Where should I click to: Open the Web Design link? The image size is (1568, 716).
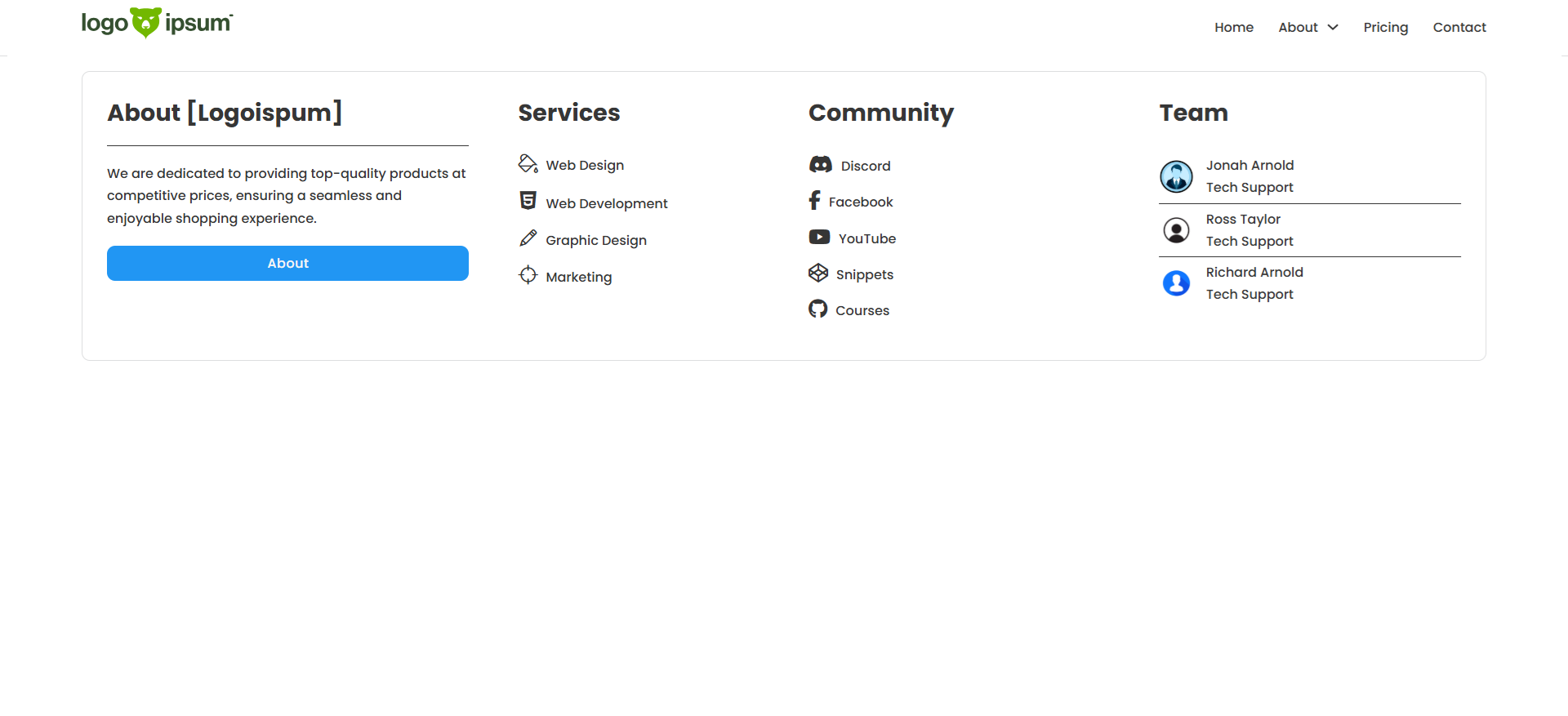585,165
